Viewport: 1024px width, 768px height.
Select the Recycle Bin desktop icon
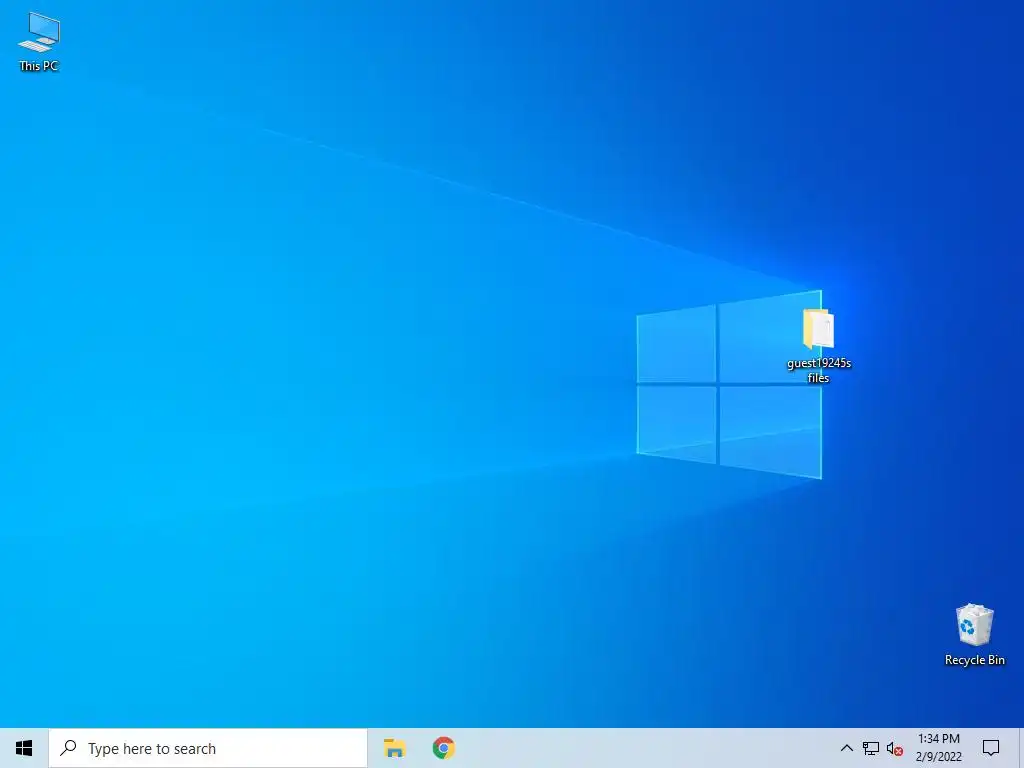coord(974,634)
